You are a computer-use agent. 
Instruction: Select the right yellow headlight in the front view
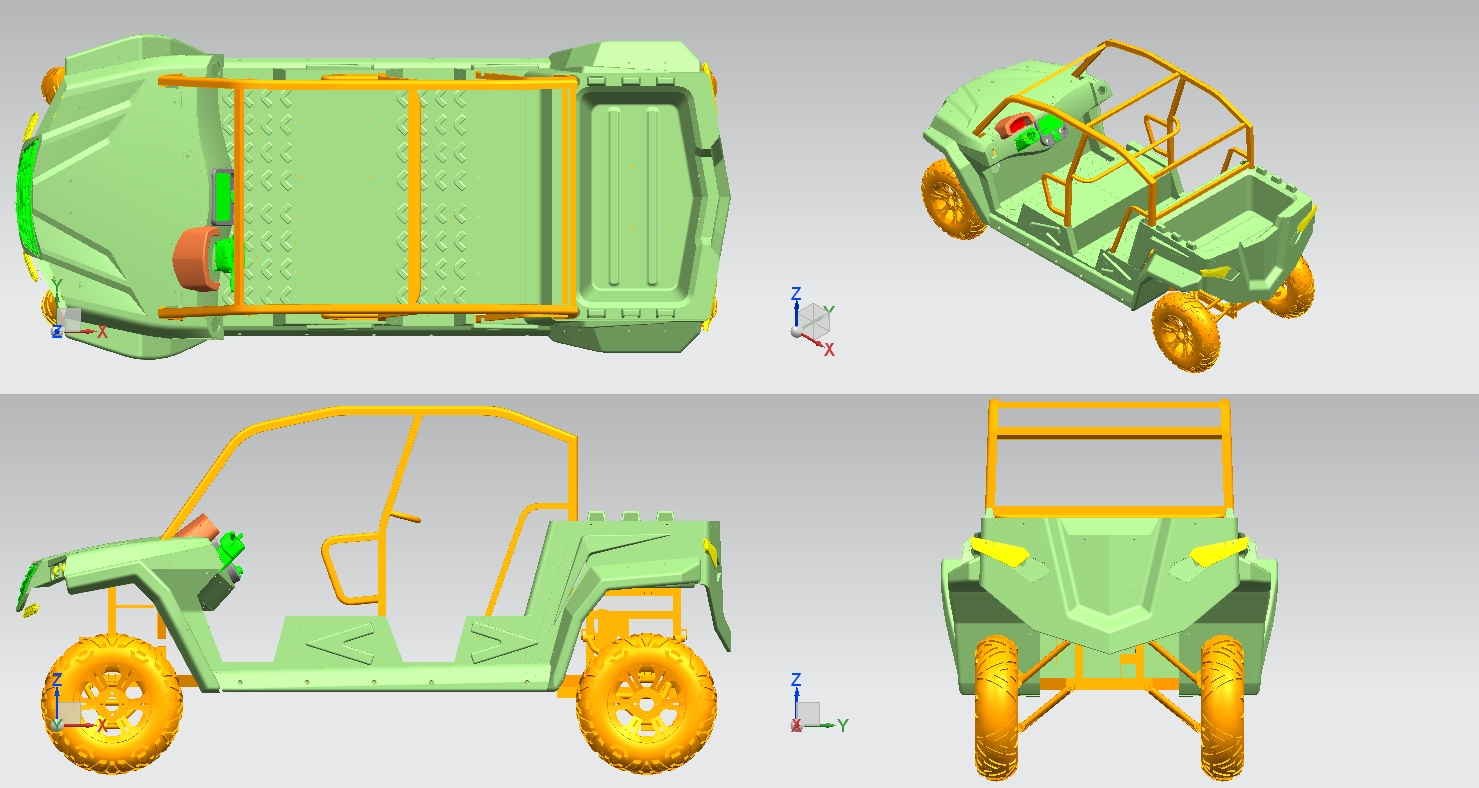1220,549
